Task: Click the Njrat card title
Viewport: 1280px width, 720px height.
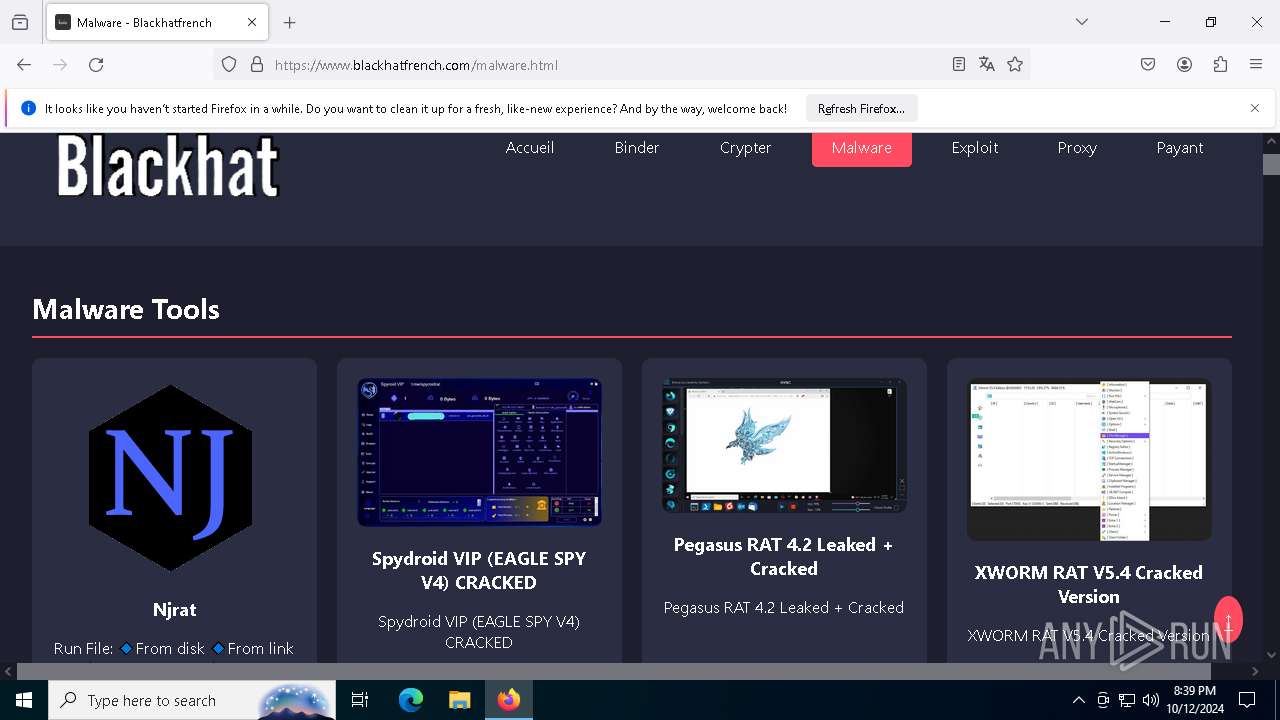Action: pyautogui.click(x=174, y=610)
